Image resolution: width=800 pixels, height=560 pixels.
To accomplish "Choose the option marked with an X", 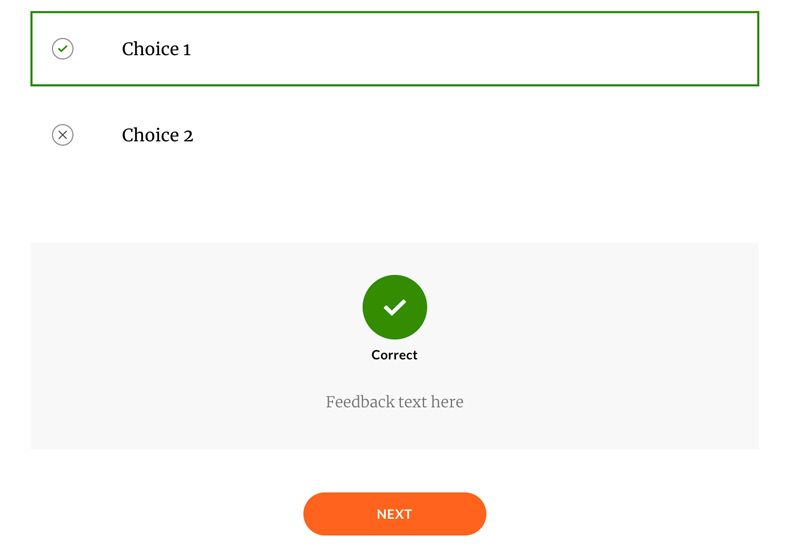I will click(x=157, y=135).
